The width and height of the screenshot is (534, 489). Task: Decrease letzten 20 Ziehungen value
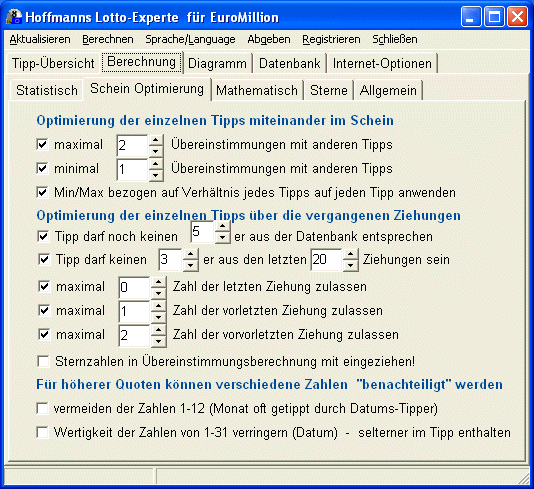[351, 265]
